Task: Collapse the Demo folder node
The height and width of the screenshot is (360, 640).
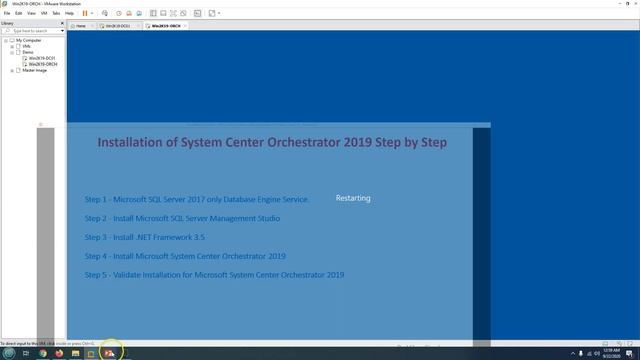Action: (12, 52)
